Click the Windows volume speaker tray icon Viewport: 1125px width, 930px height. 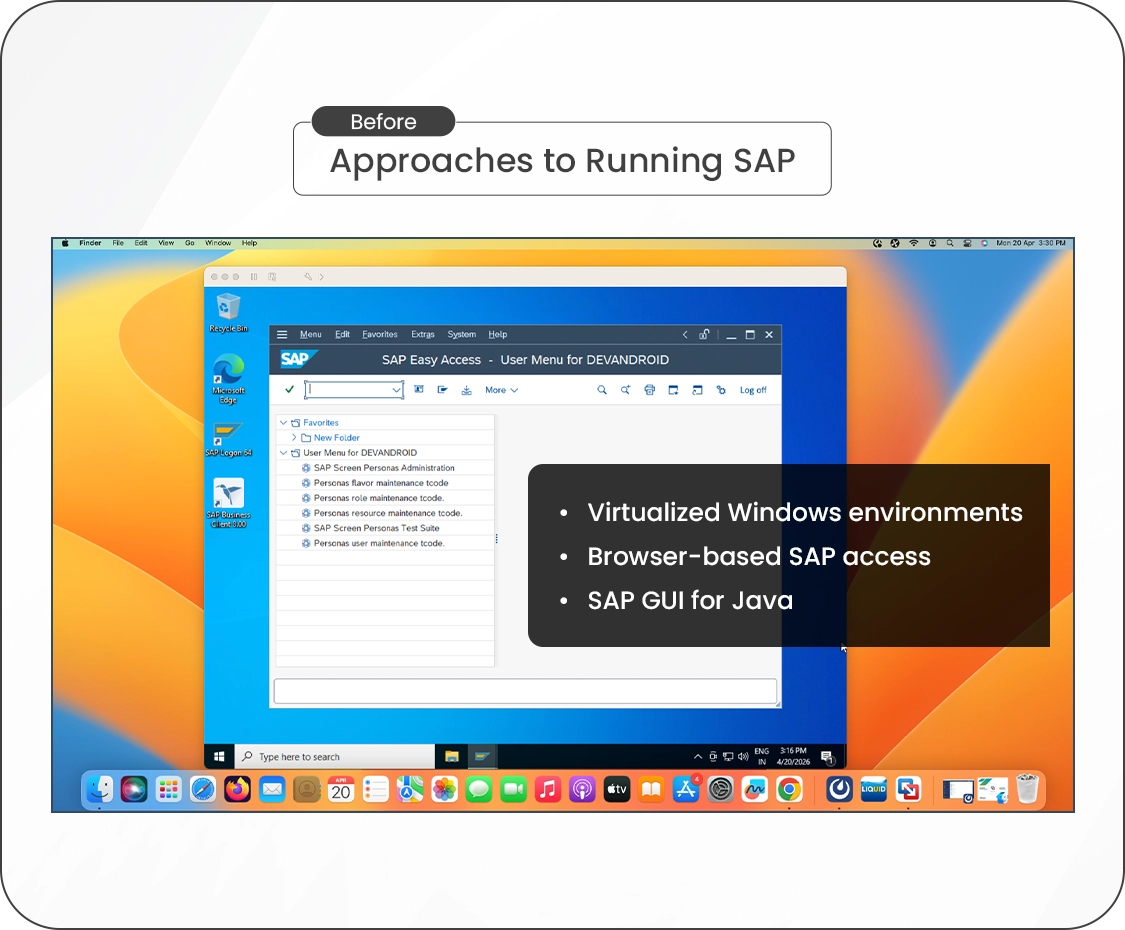point(743,756)
